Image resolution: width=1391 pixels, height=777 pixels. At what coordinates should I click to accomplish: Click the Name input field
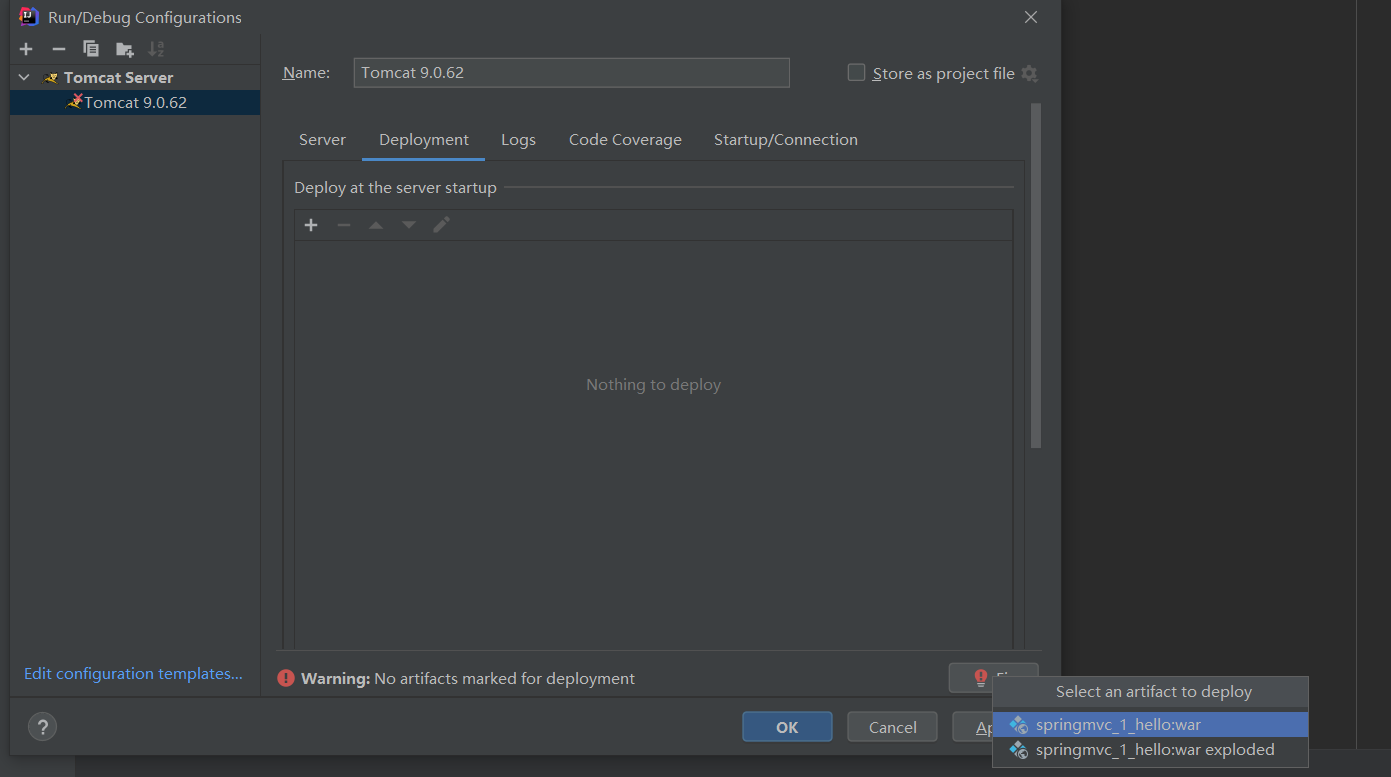[571, 72]
